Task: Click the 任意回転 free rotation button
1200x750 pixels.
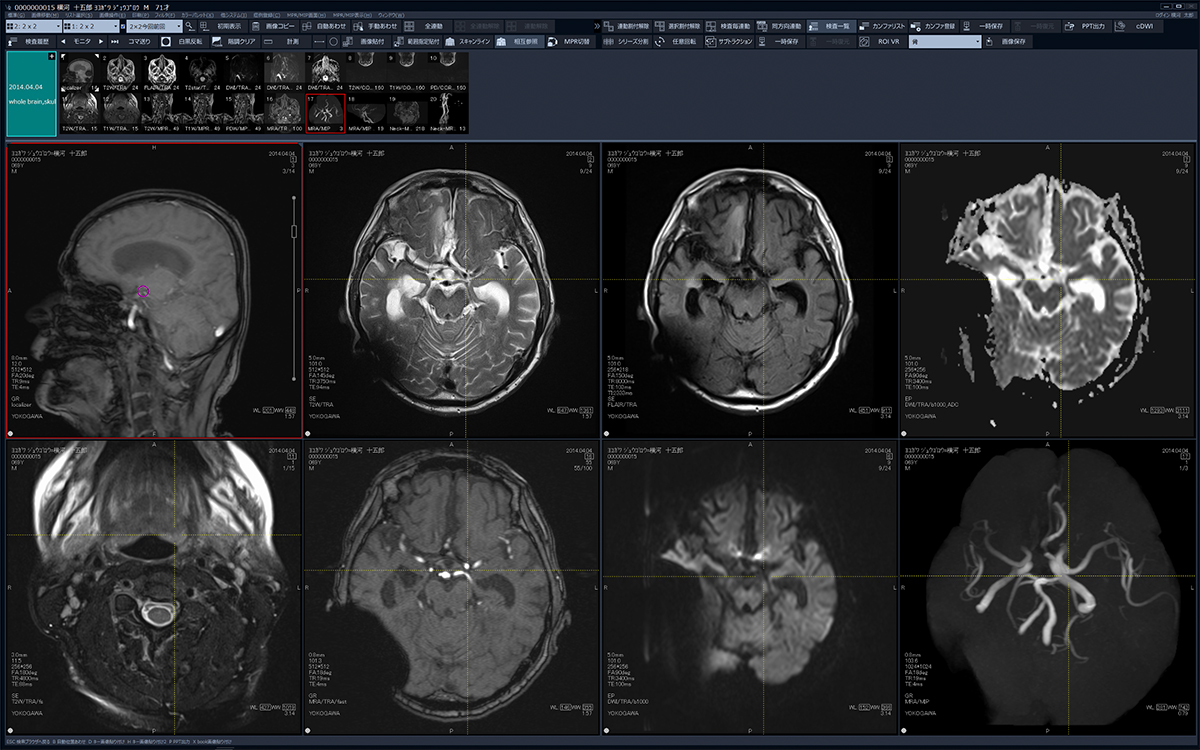Action: [680, 41]
